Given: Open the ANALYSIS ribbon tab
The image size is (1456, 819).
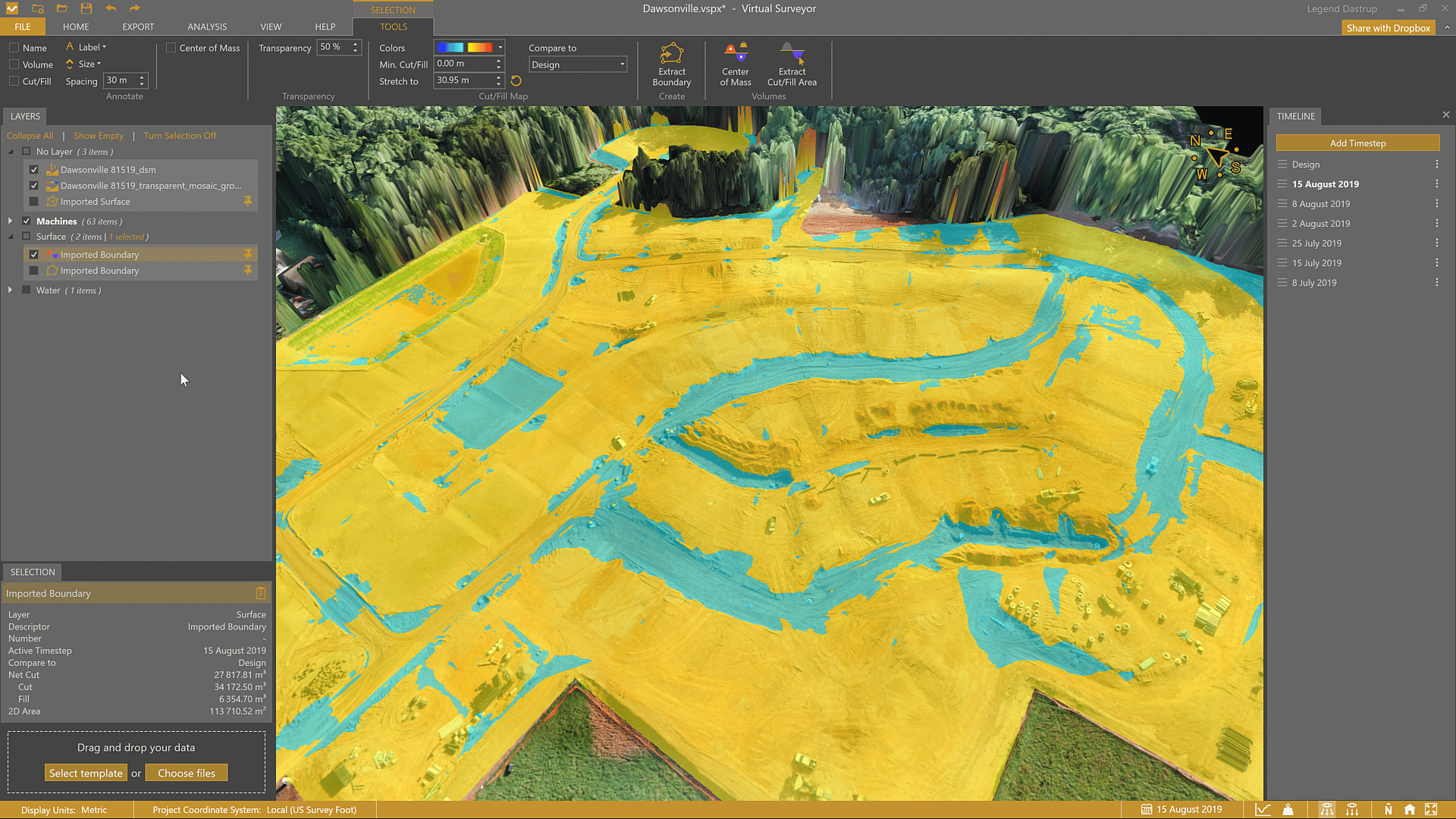Looking at the screenshot, I should pyautogui.click(x=207, y=27).
